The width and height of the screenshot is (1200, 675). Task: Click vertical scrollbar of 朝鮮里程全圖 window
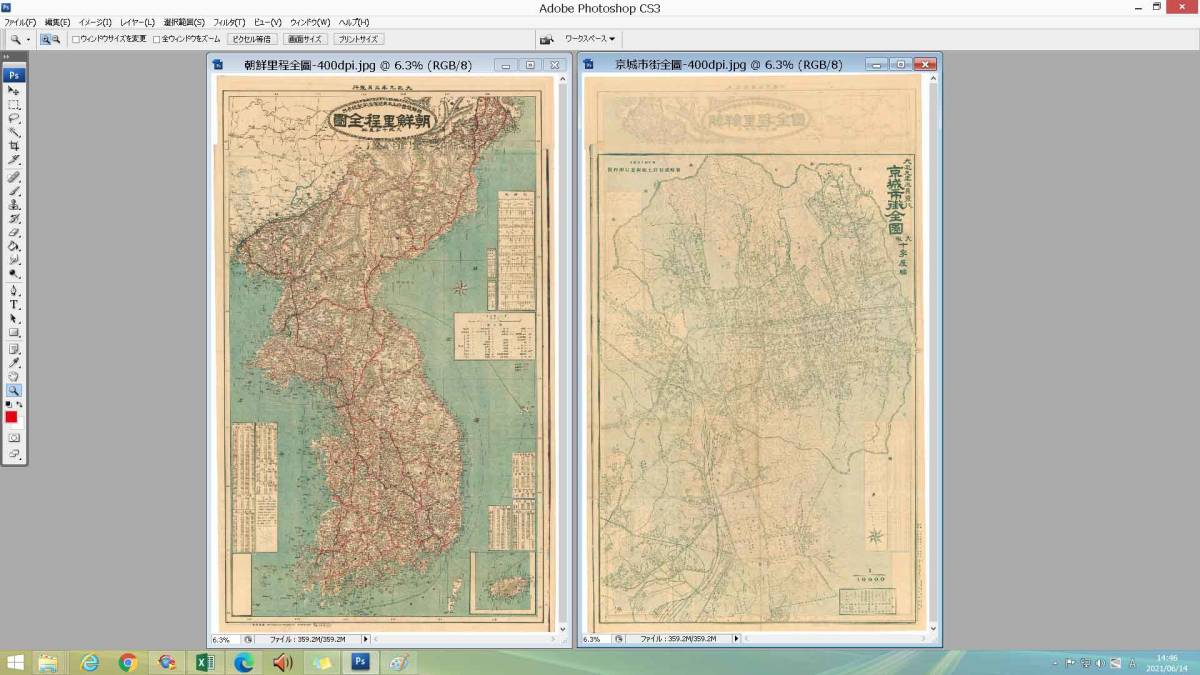pos(562,354)
